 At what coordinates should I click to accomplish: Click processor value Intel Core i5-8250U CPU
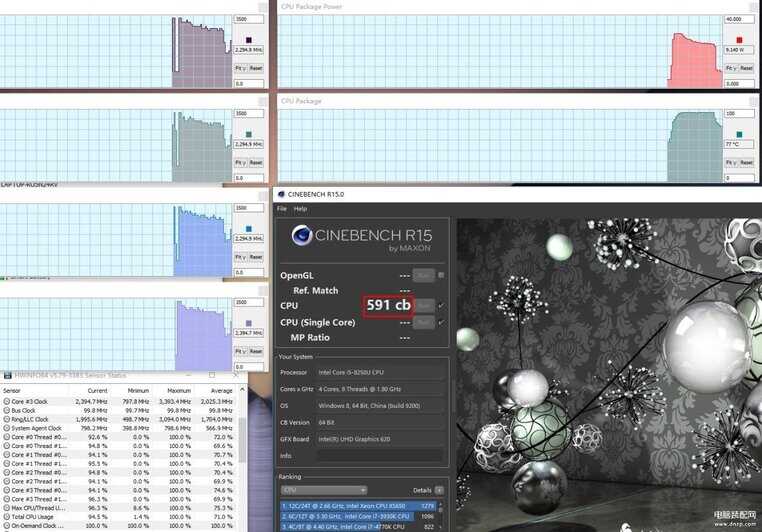351,373
